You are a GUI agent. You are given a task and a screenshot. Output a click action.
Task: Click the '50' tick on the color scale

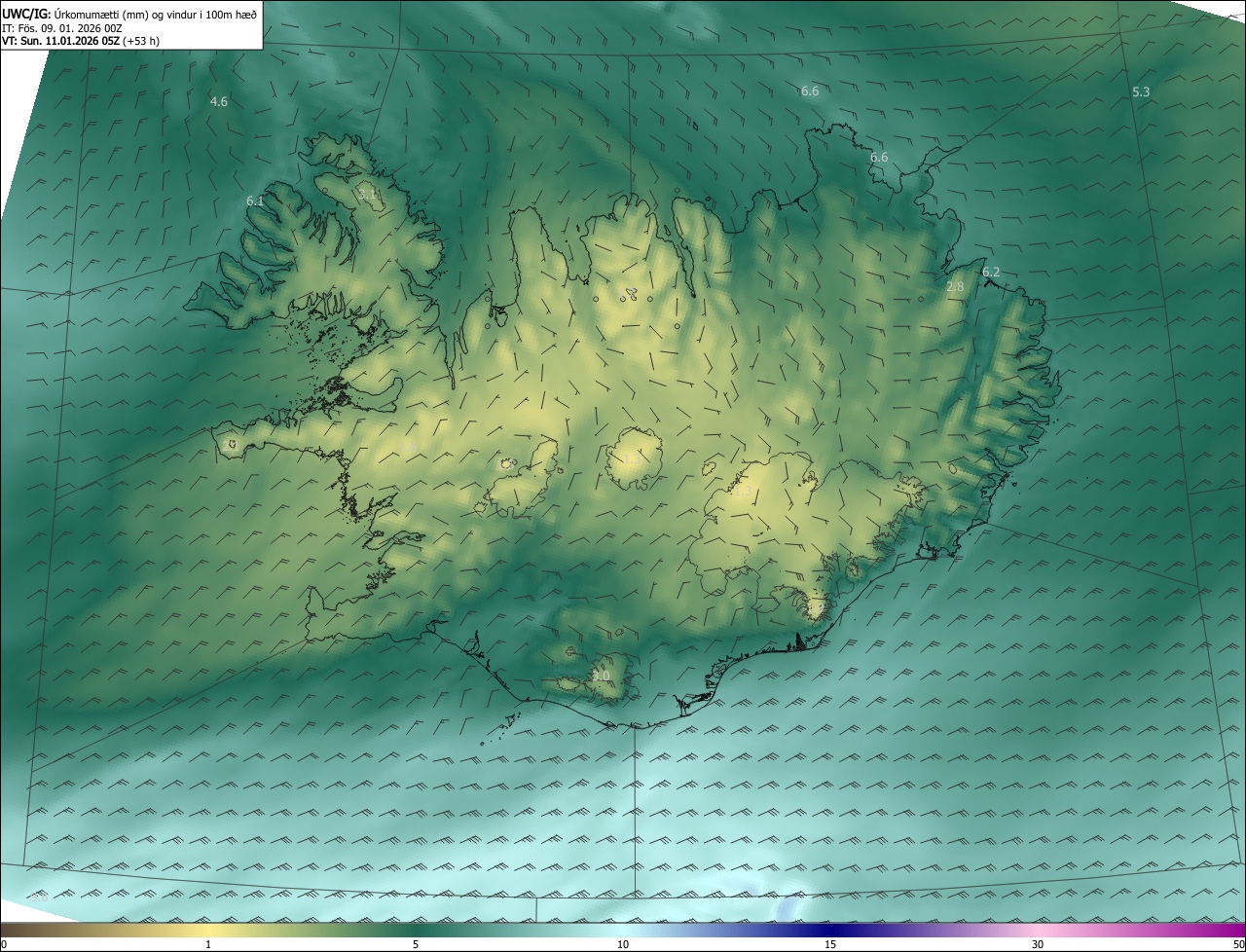point(1238,944)
